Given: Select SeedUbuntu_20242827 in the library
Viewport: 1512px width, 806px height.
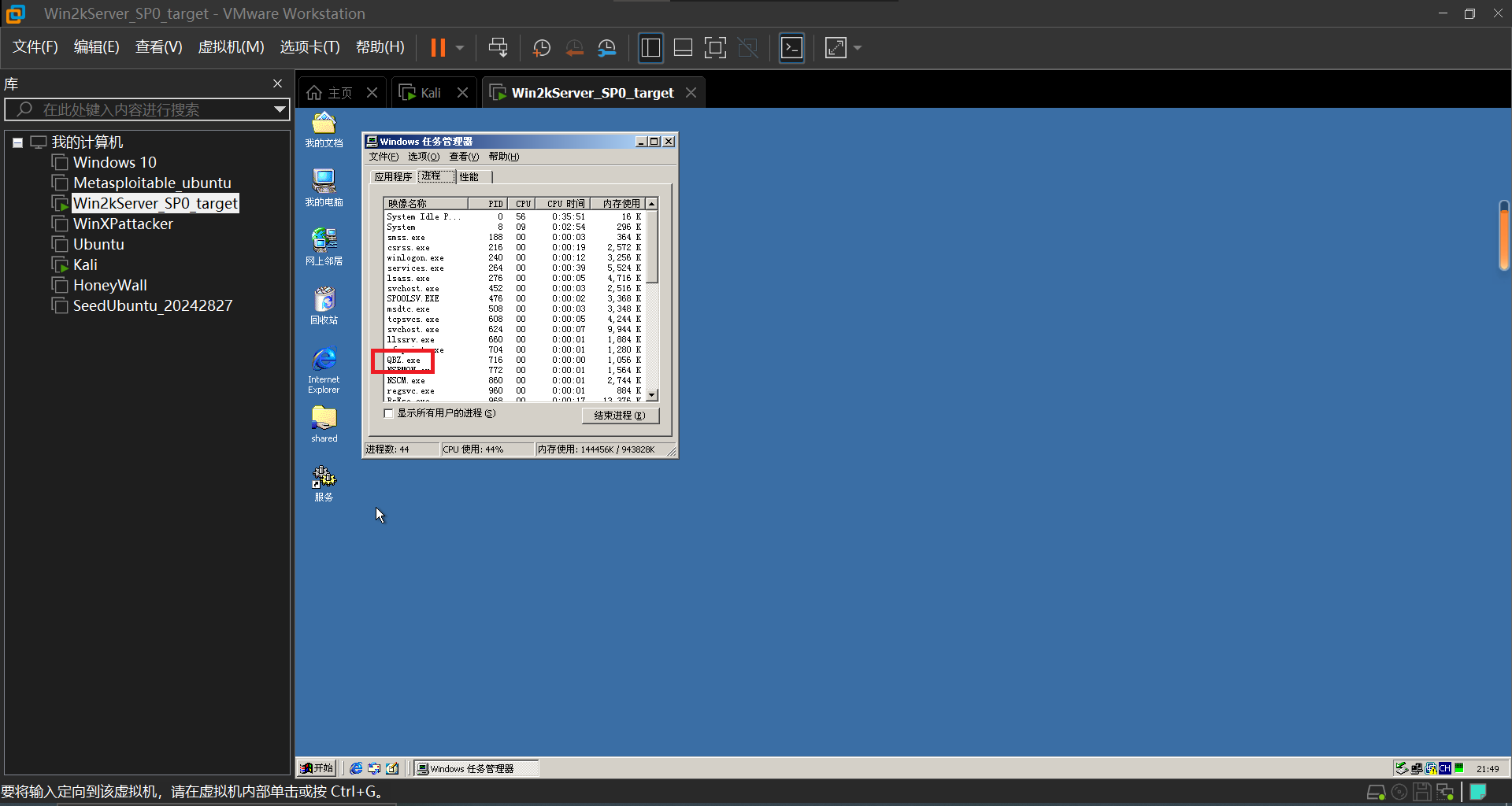Looking at the screenshot, I should [153, 305].
